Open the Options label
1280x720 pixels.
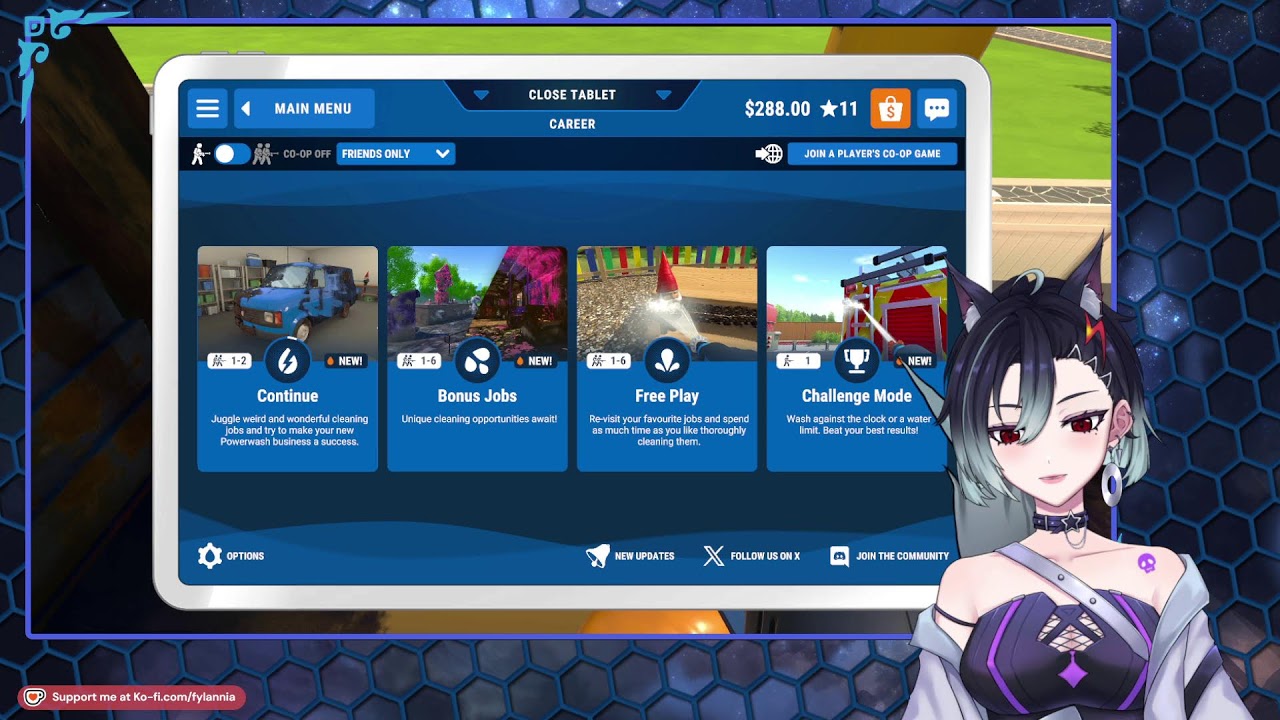pyautogui.click(x=245, y=556)
